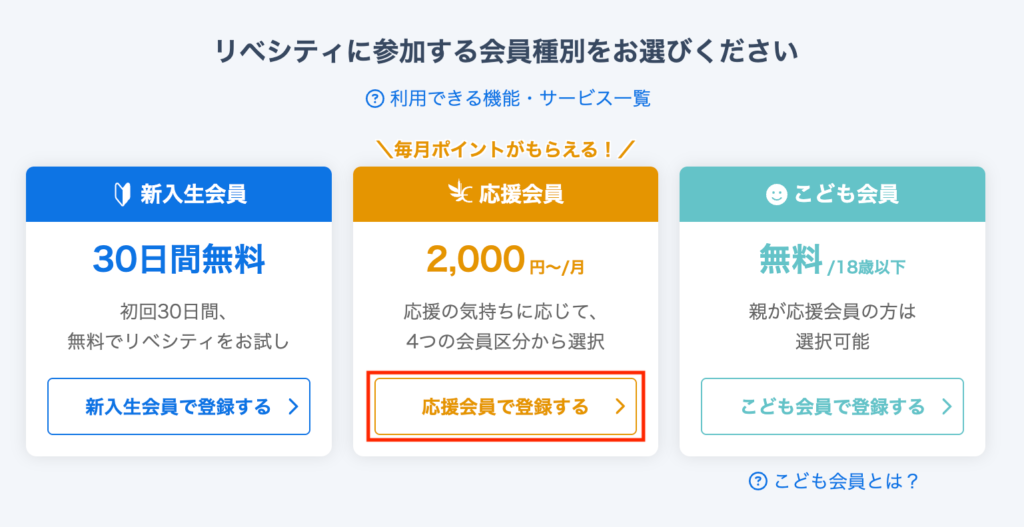
Task: Click the question mark icon beside こども会員とは
Action: point(757,482)
